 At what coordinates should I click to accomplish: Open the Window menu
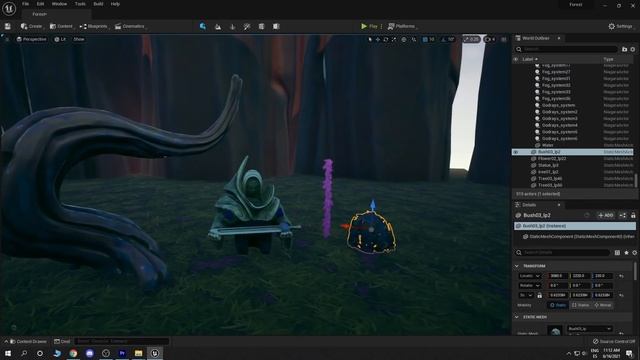[x=59, y=4]
